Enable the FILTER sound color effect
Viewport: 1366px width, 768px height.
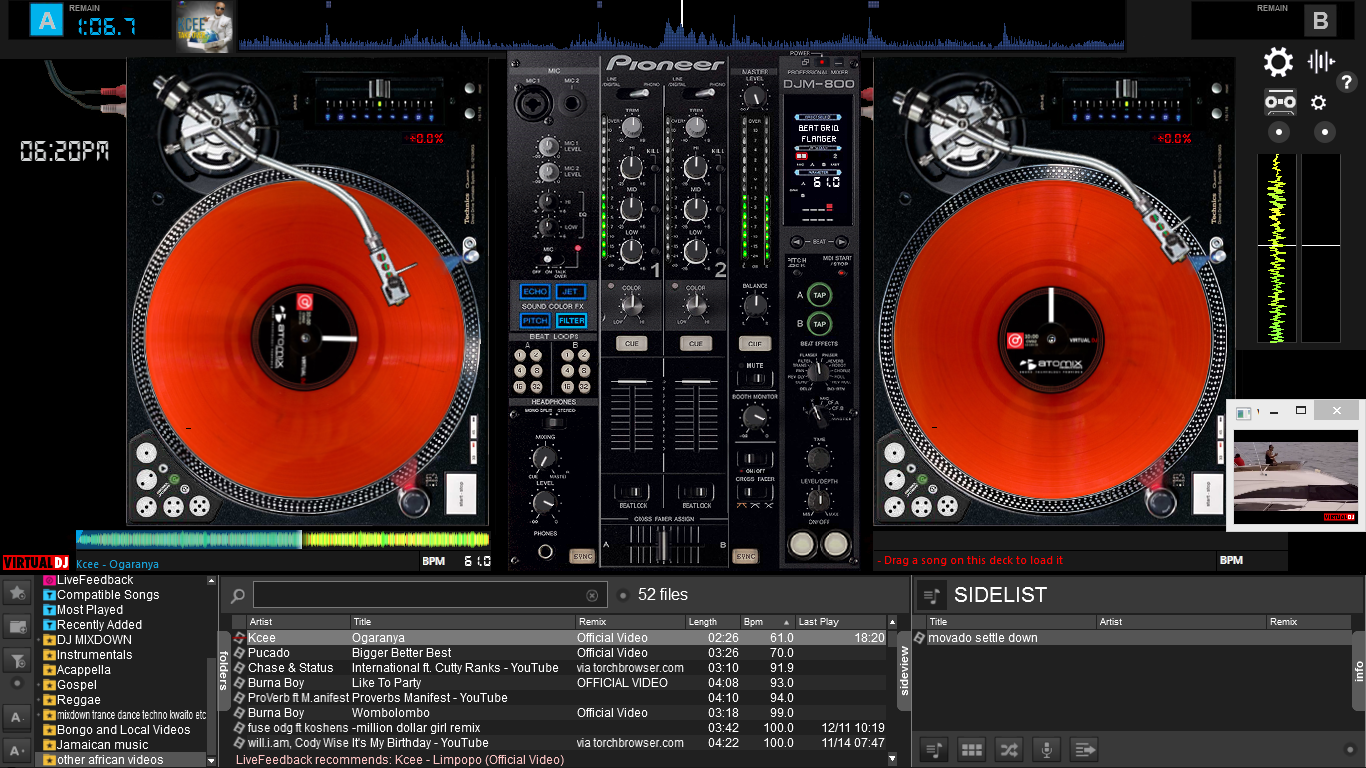point(571,320)
